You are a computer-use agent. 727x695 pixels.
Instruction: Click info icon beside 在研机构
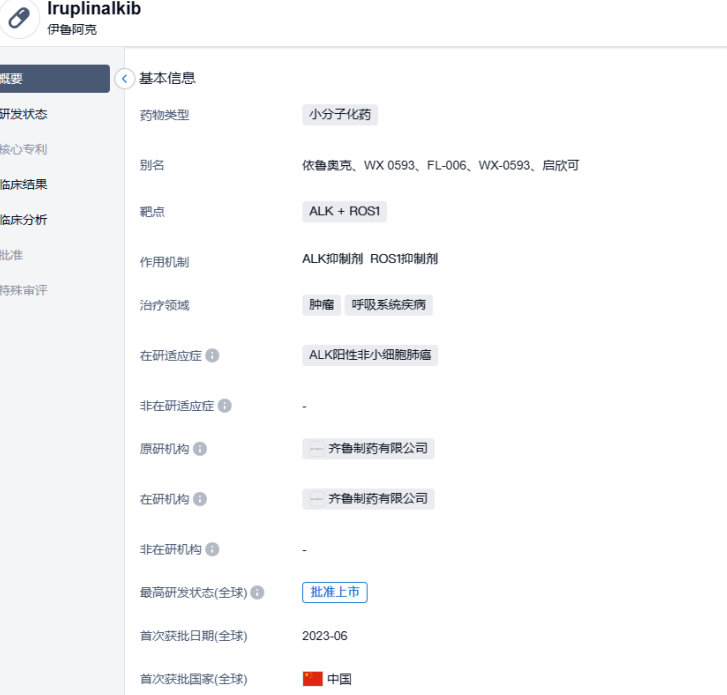(200, 499)
